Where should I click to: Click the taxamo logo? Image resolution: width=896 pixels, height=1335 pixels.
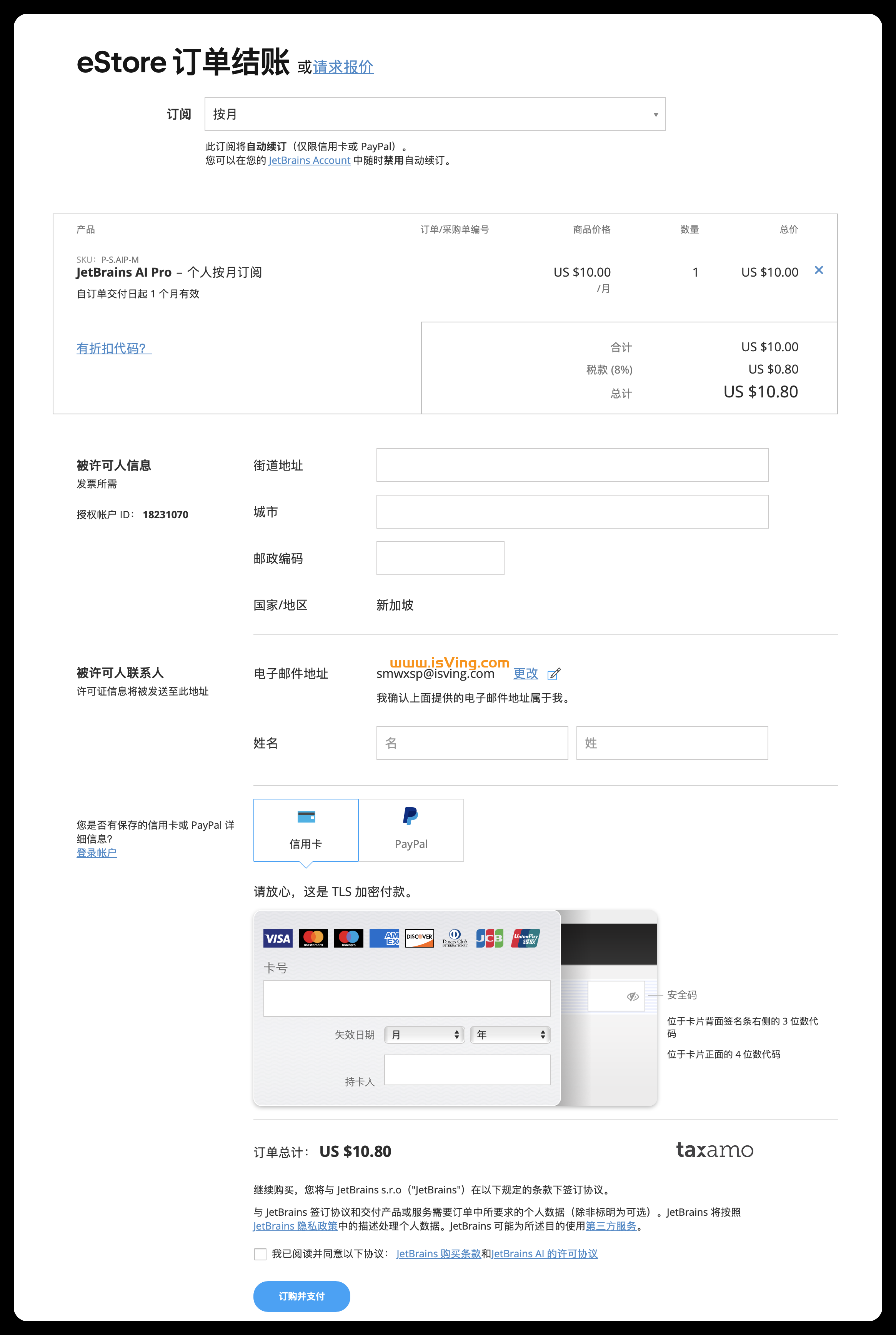[715, 1150]
